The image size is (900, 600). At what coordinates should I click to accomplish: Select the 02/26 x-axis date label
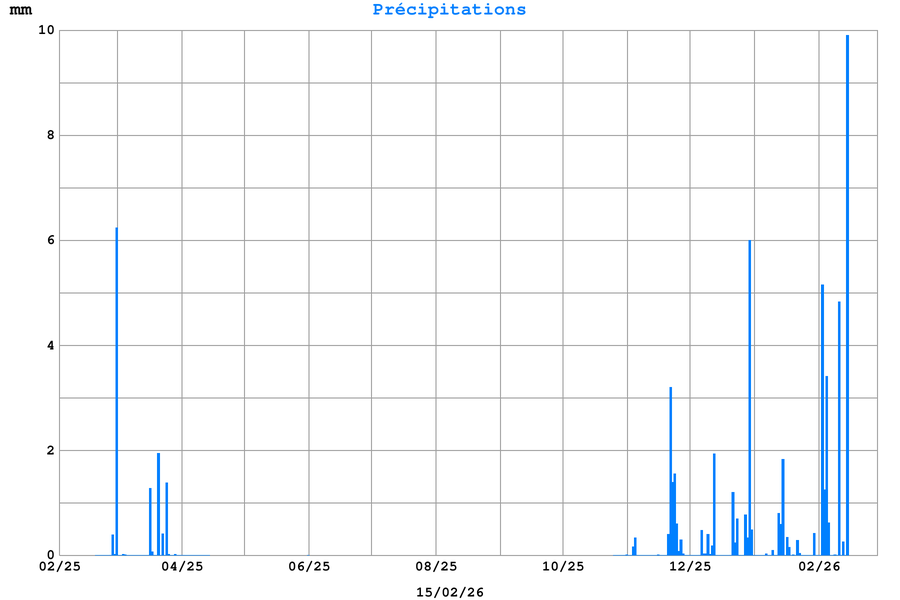point(819,567)
